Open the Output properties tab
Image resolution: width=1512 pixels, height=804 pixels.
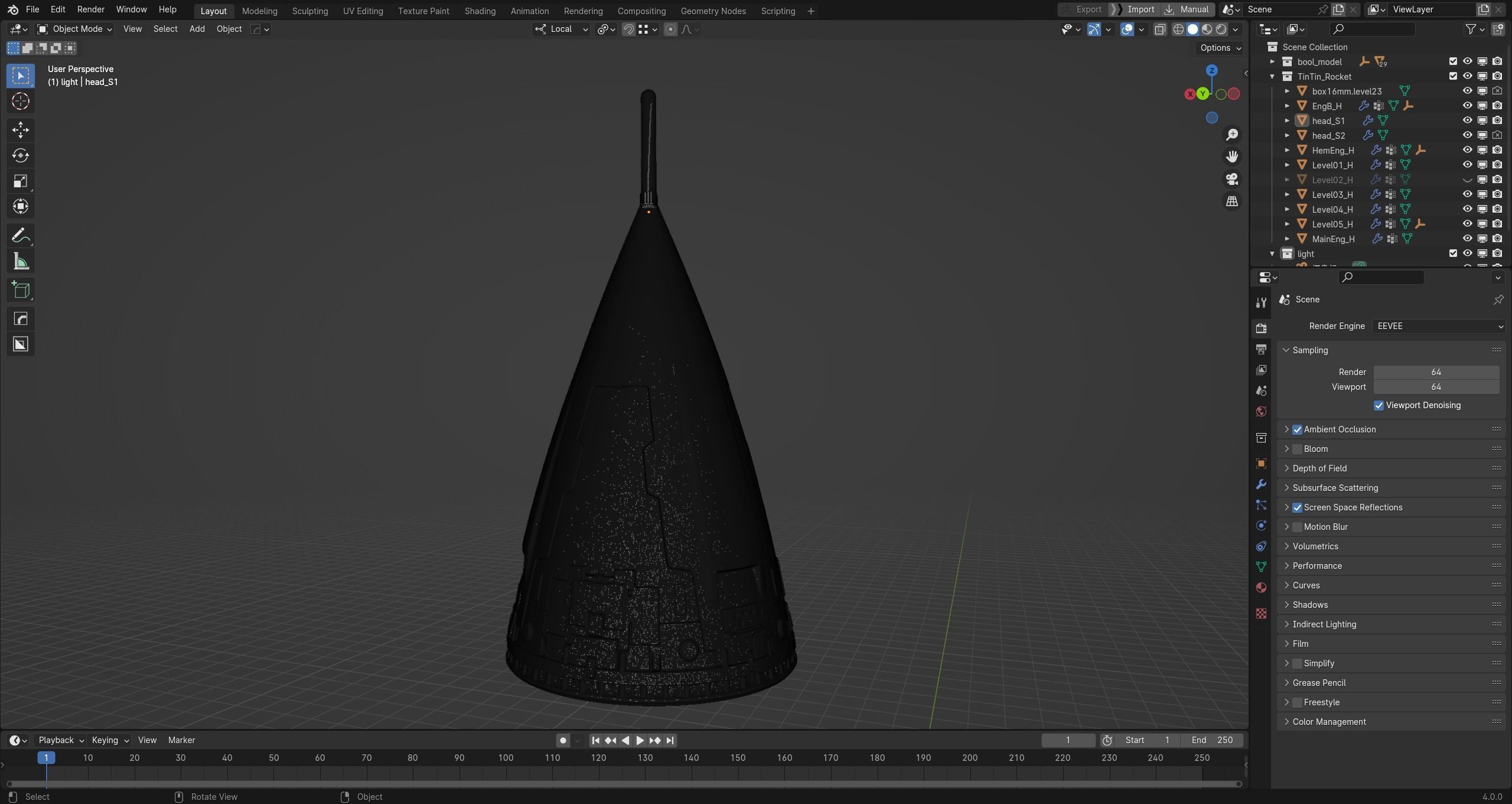tap(1261, 349)
